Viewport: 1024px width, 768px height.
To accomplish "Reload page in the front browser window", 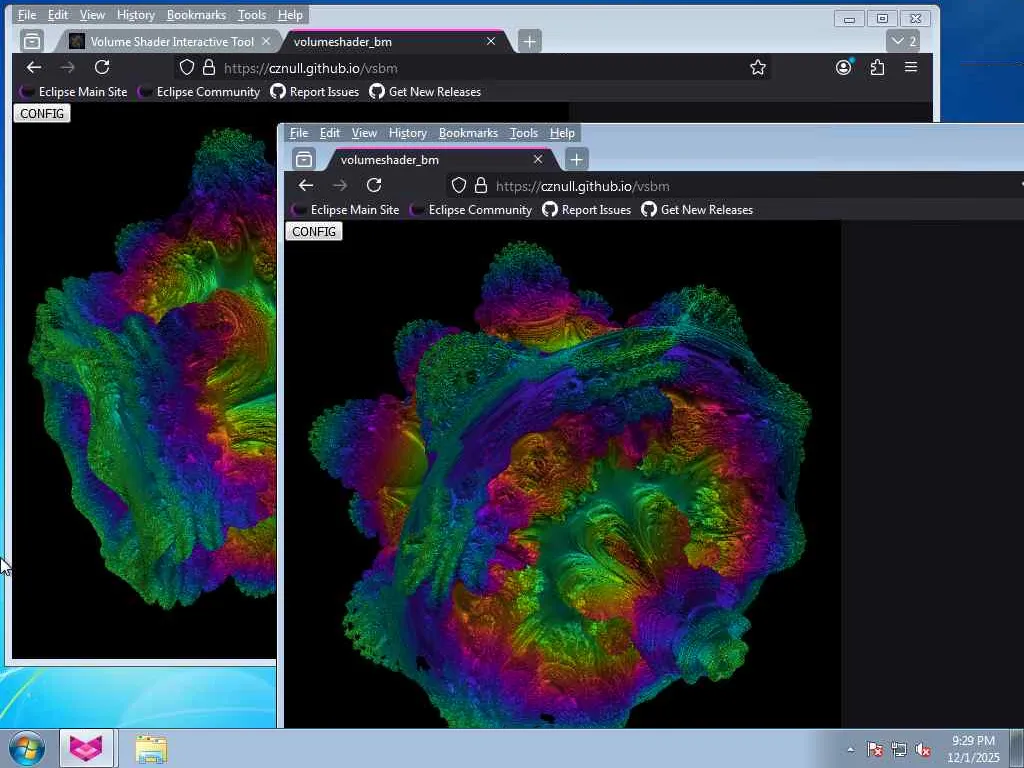I will [374, 185].
